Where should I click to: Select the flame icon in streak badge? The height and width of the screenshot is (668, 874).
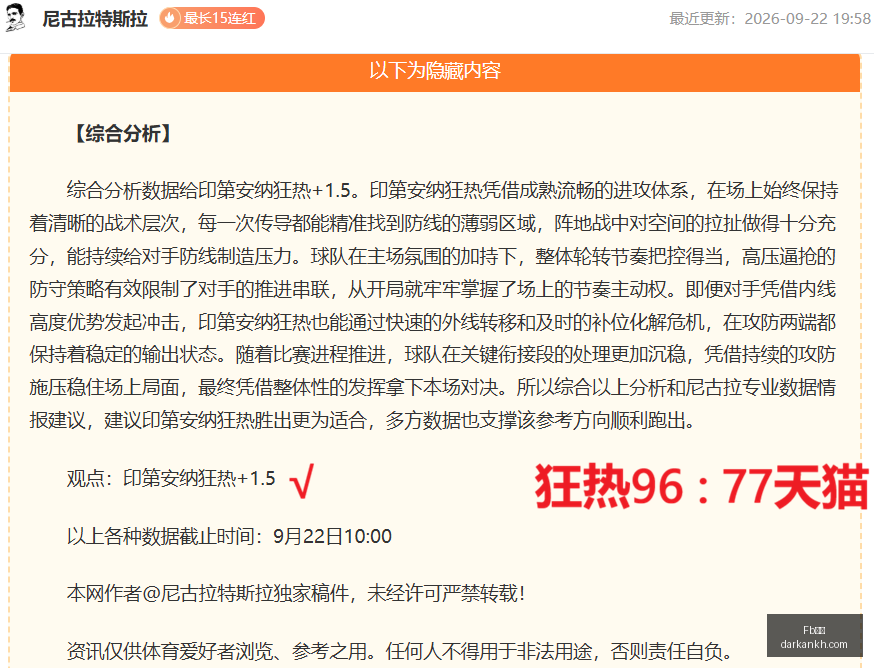pos(170,18)
